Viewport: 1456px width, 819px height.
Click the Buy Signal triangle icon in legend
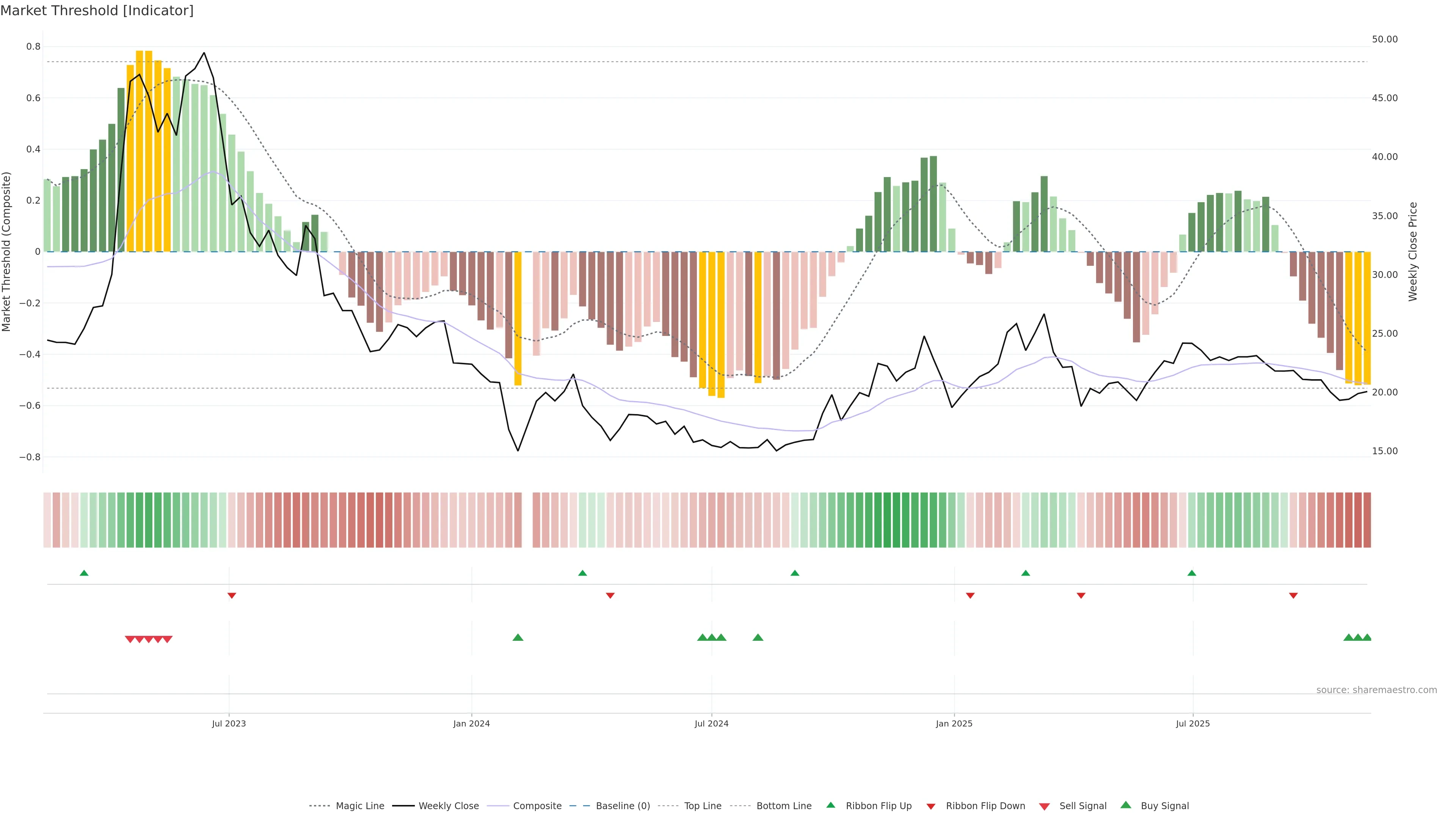point(1126,805)
